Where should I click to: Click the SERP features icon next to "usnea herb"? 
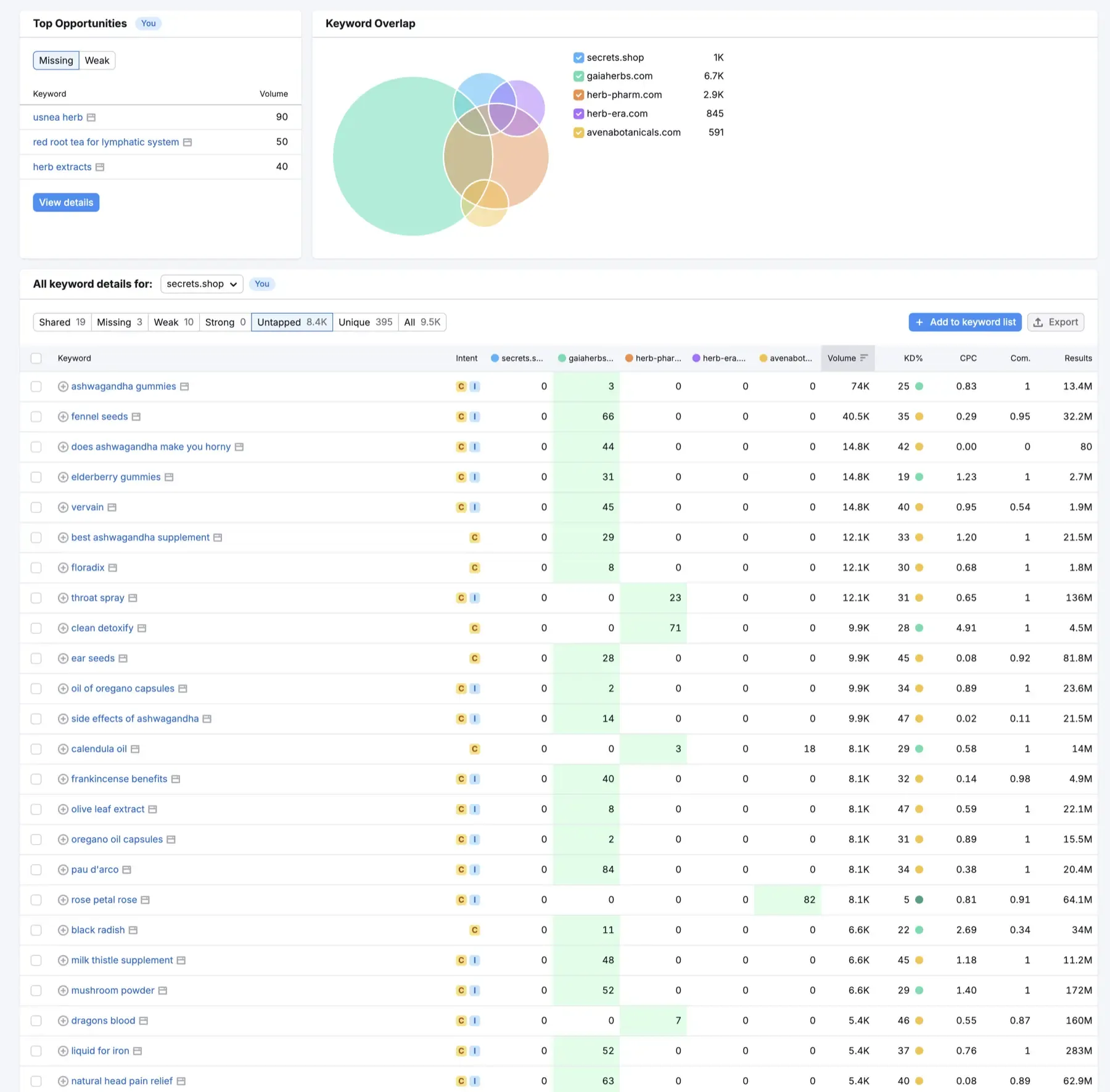click(92, 117)
